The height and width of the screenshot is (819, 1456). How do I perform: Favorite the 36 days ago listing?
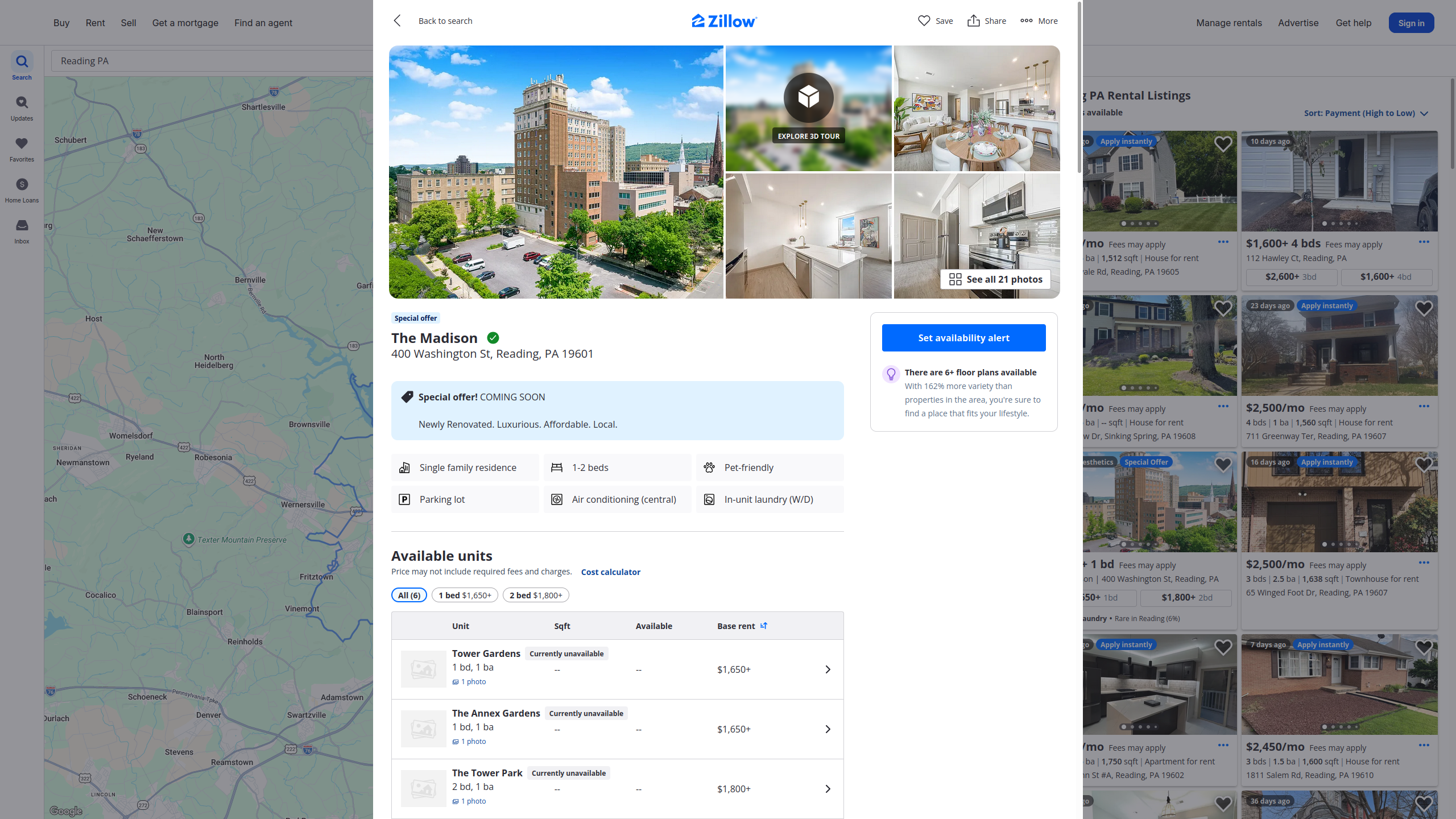click(1424, 804)
